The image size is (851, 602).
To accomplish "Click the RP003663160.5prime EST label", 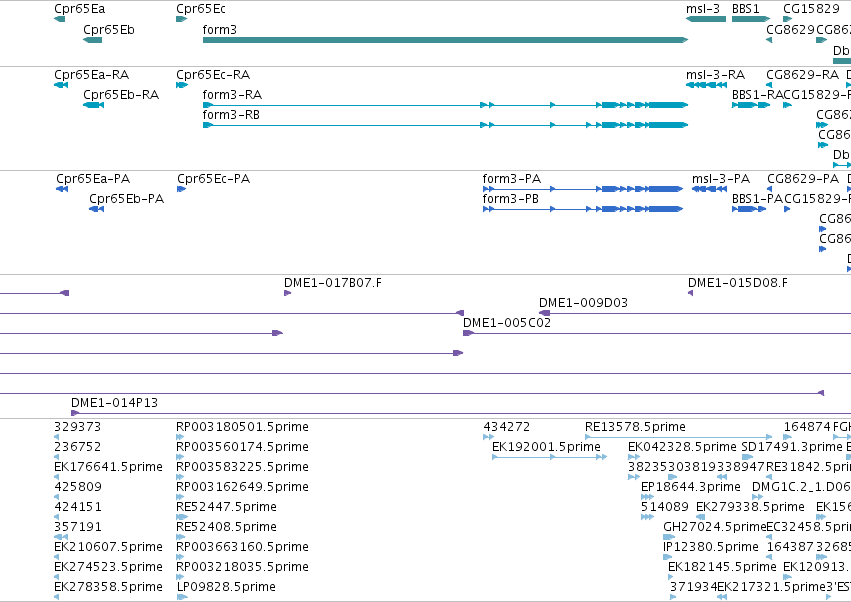I will 243,547.
